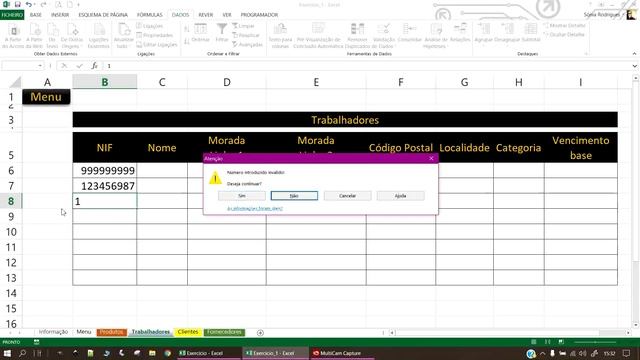Click Não in the Atenção dialog
Screen dimensions: 640x360
(294, 196)
